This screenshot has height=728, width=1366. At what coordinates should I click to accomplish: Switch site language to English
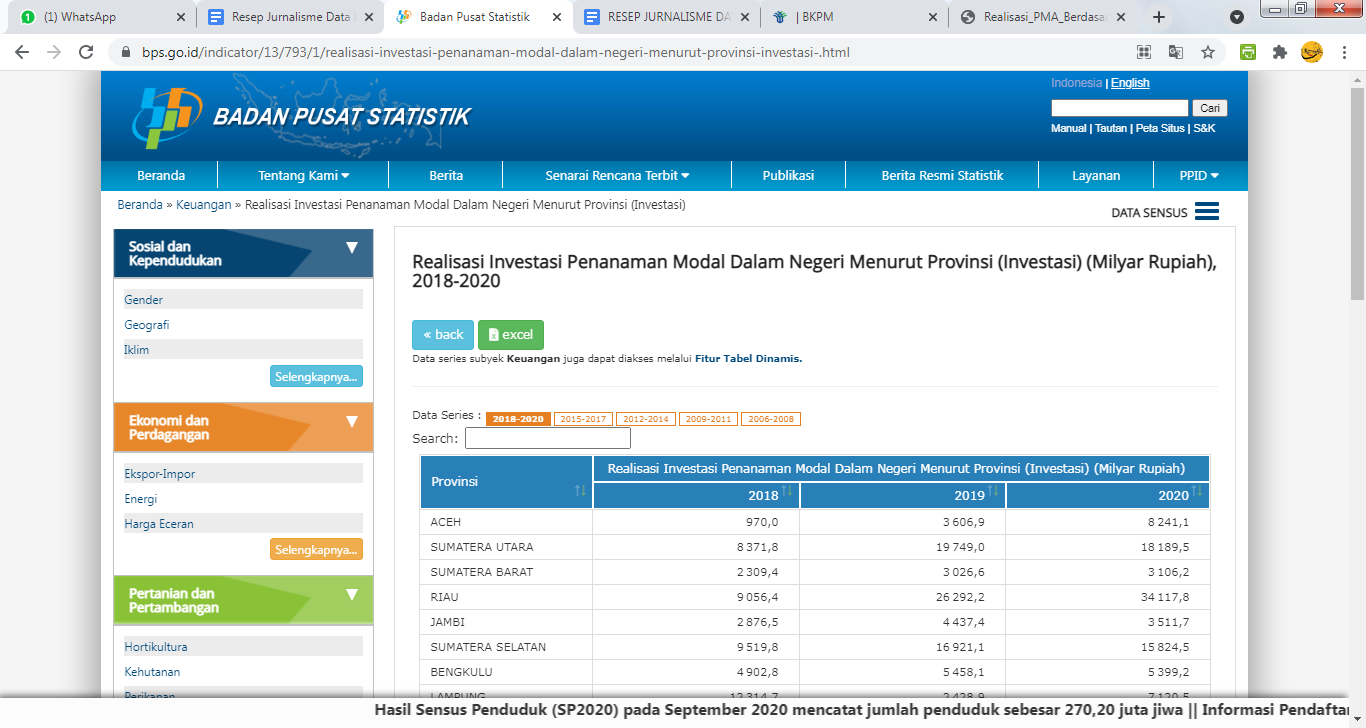(1130, 83)
